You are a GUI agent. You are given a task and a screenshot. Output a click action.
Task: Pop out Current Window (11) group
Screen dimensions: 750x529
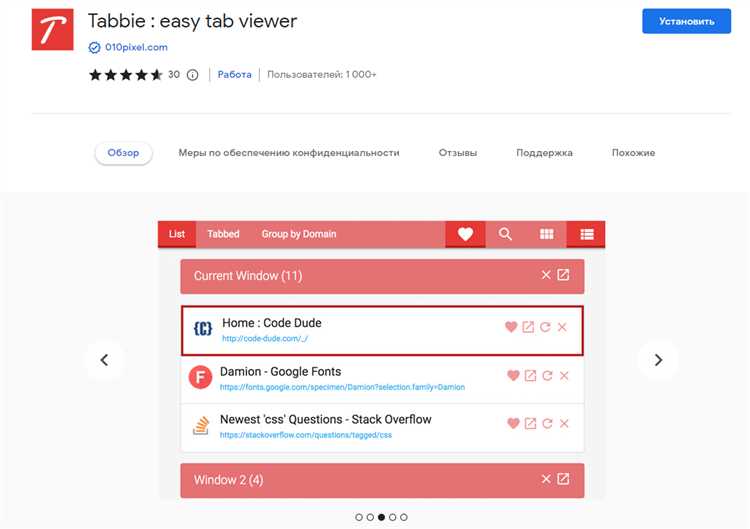pos(563,275)
